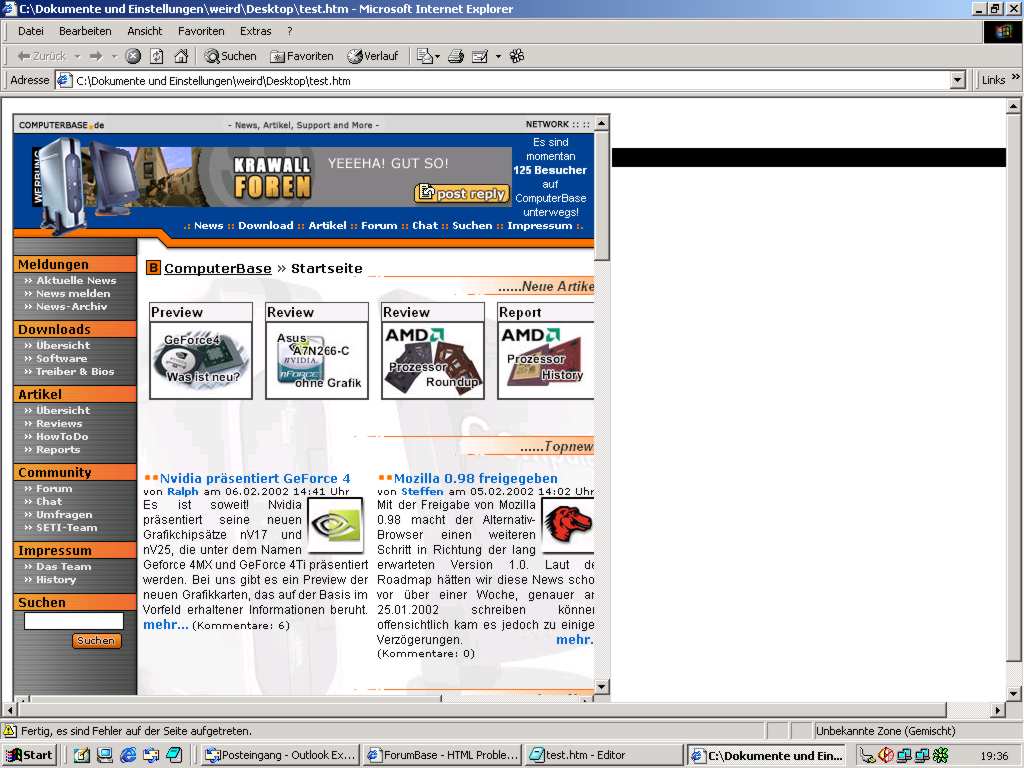Expand the edit button dropdown arrow
Viewport: 1024px width, 768px height.
coord(498,57)
